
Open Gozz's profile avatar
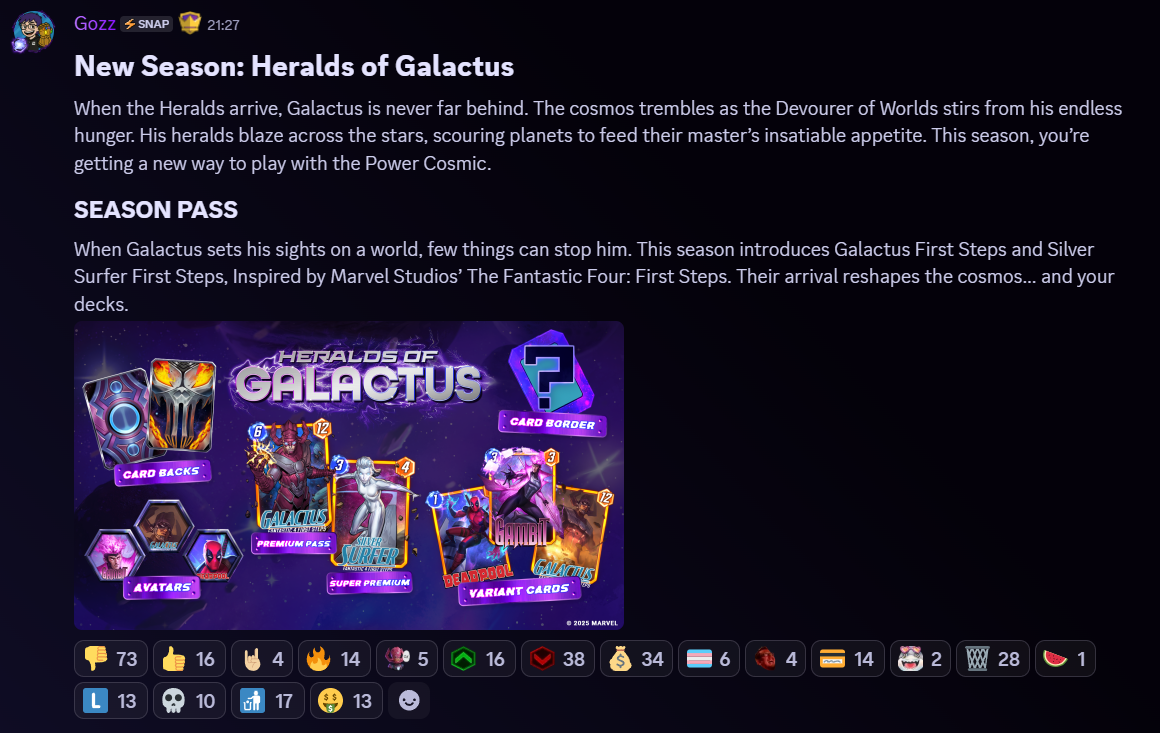pos(33,31)
